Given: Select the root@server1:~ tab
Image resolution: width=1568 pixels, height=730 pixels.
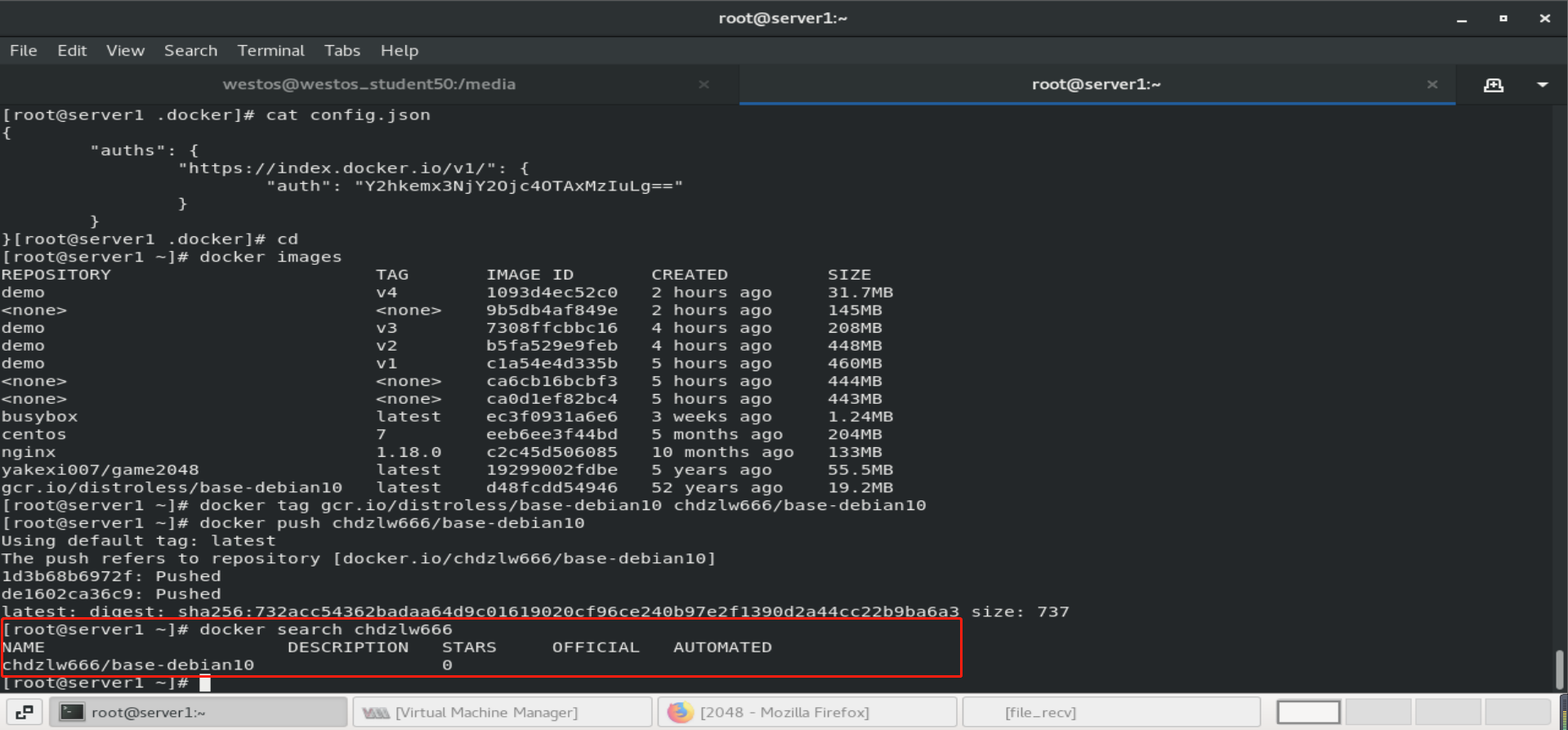Looking at the screenshot, I should [1096, 84].
